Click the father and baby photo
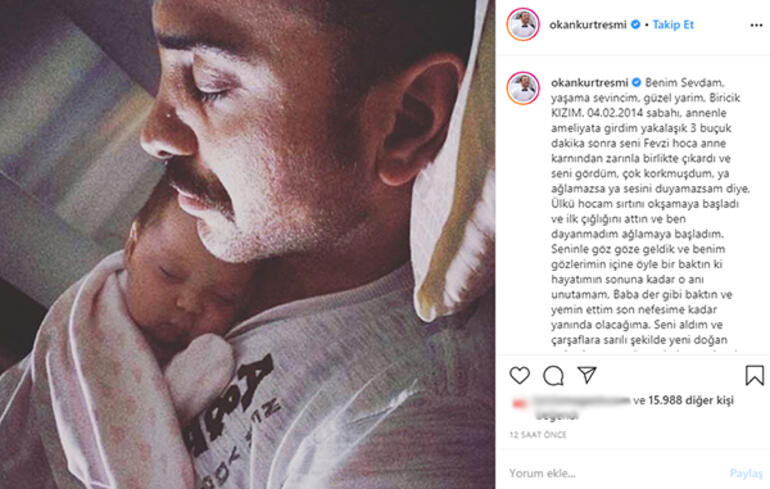This screenshot has width=770, height=489. [248, 244]
